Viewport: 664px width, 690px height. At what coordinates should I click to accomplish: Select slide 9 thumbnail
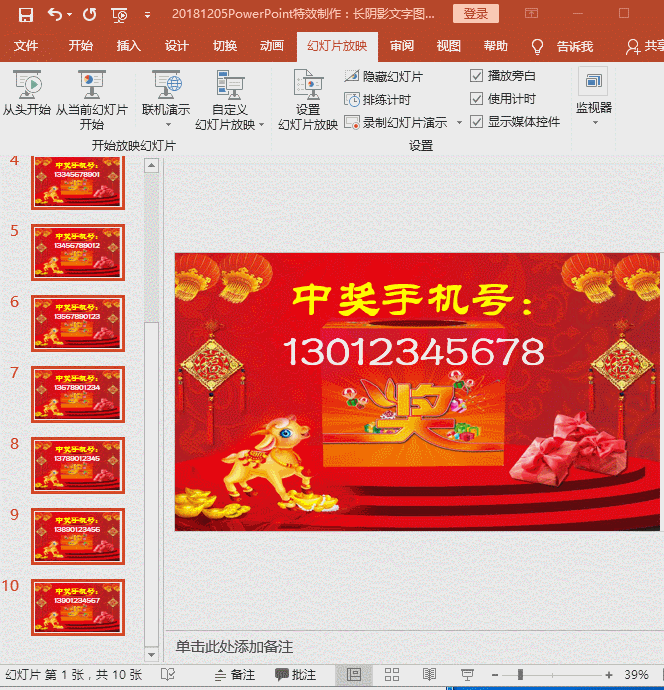(78, 536)
